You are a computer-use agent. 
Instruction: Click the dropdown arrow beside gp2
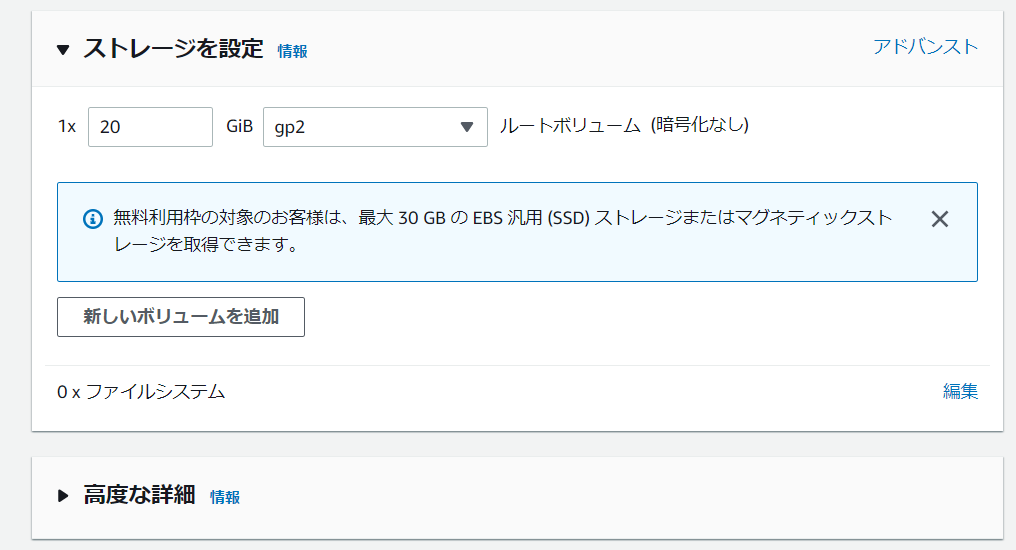coord(466,127)
